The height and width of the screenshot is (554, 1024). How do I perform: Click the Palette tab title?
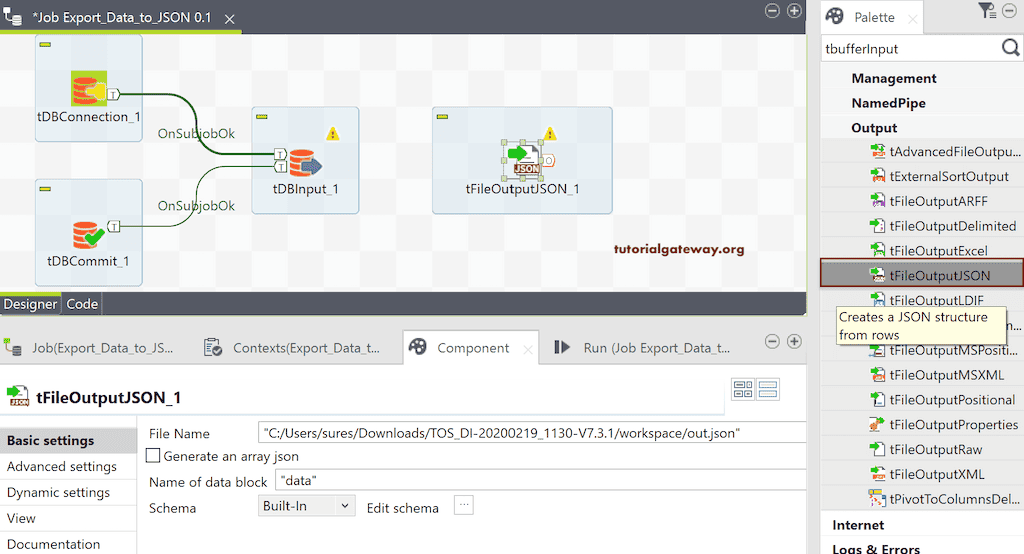pos(874,18)
